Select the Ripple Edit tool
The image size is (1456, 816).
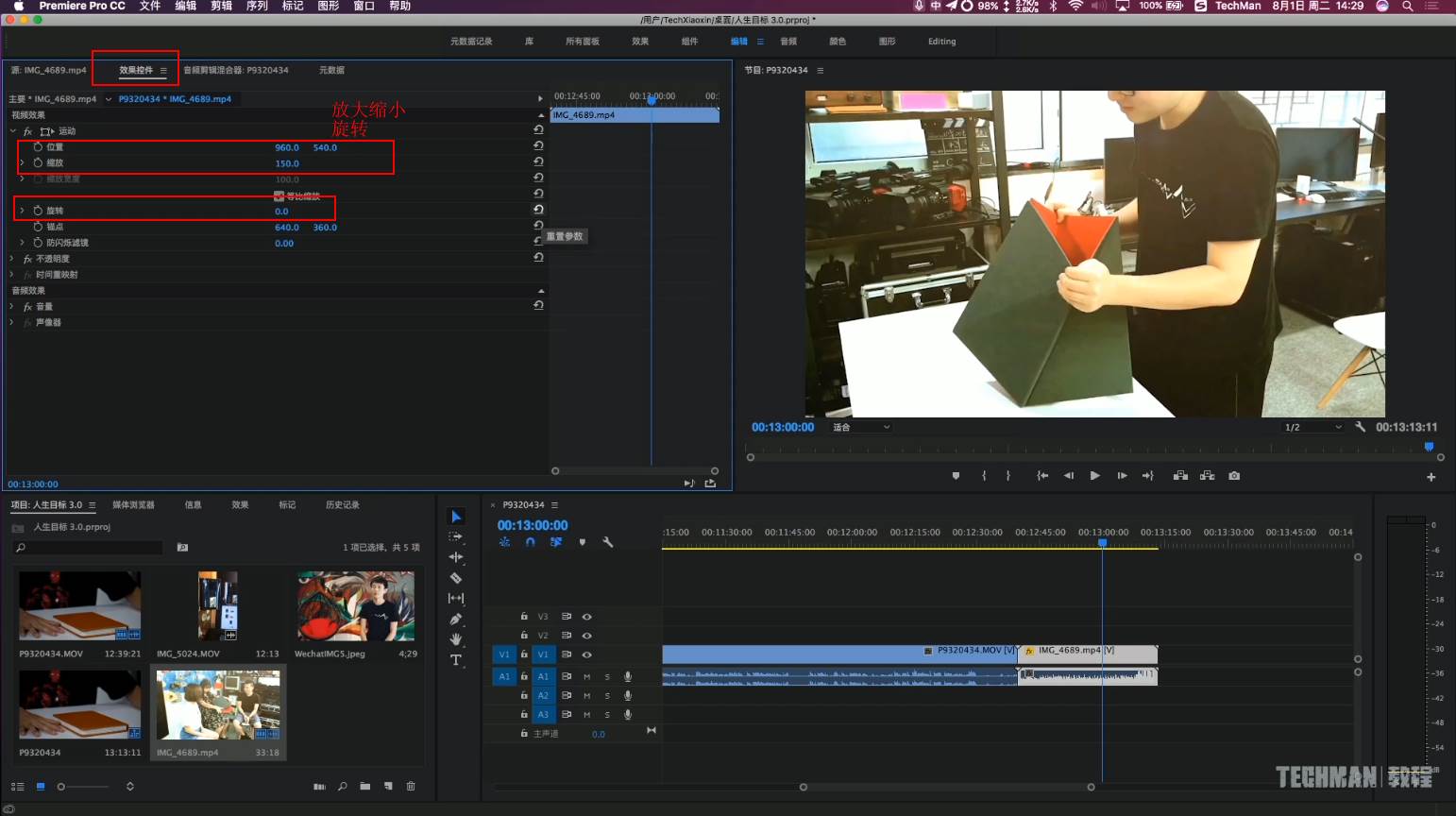[456, 557]
